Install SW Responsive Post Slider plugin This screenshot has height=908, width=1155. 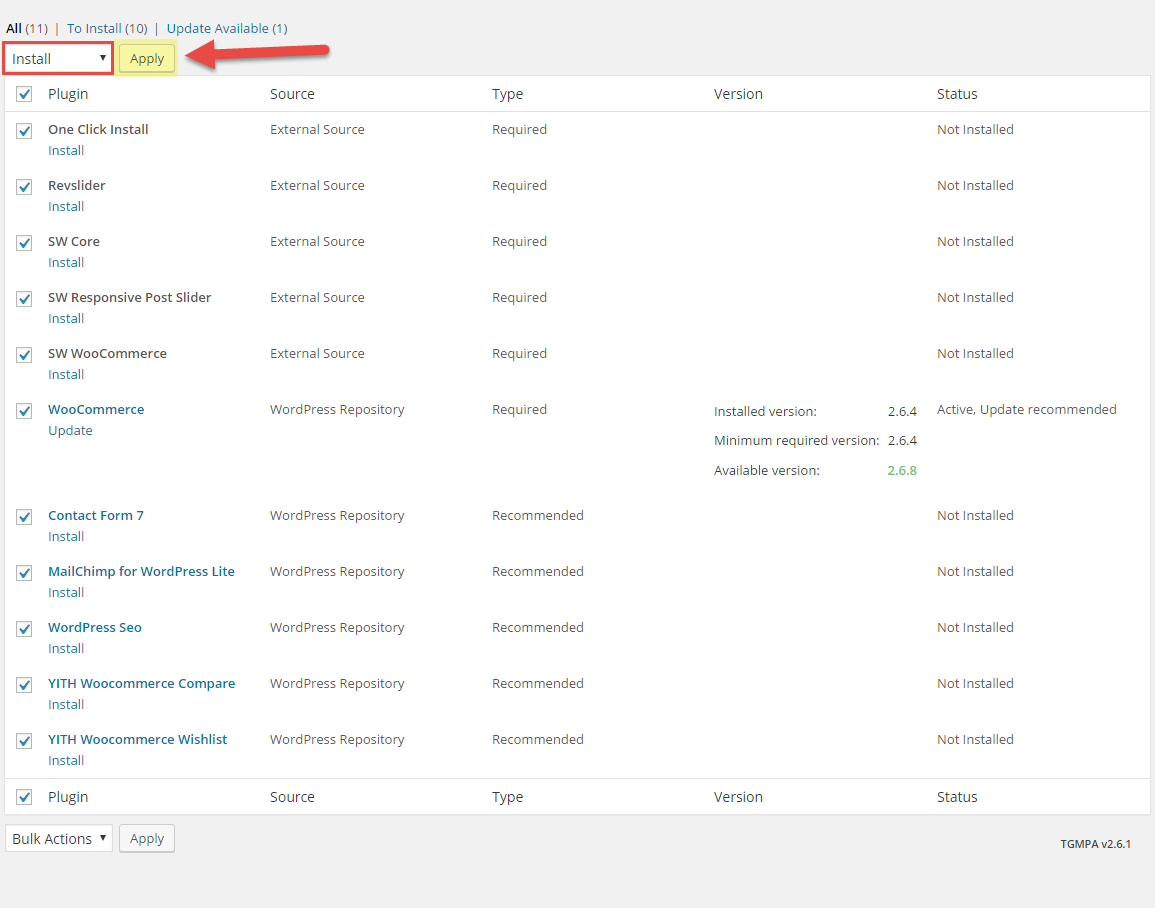66,319
